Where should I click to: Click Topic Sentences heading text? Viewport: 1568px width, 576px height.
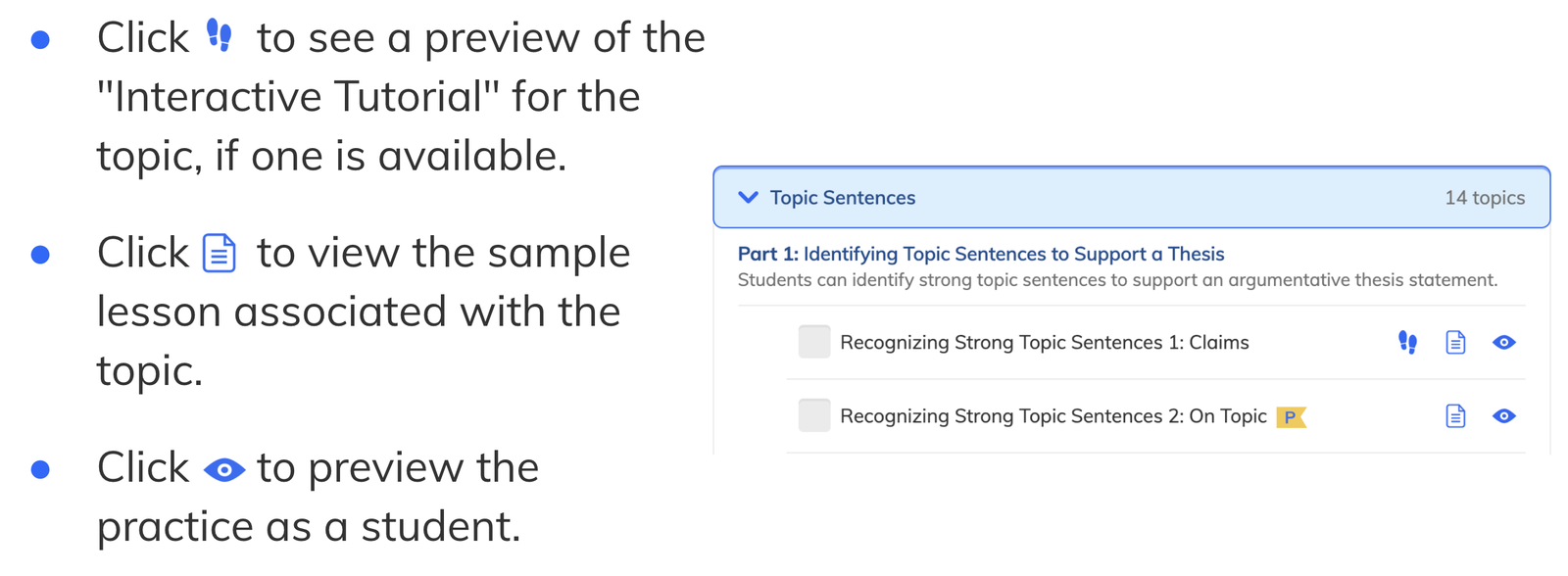point(843,198)
